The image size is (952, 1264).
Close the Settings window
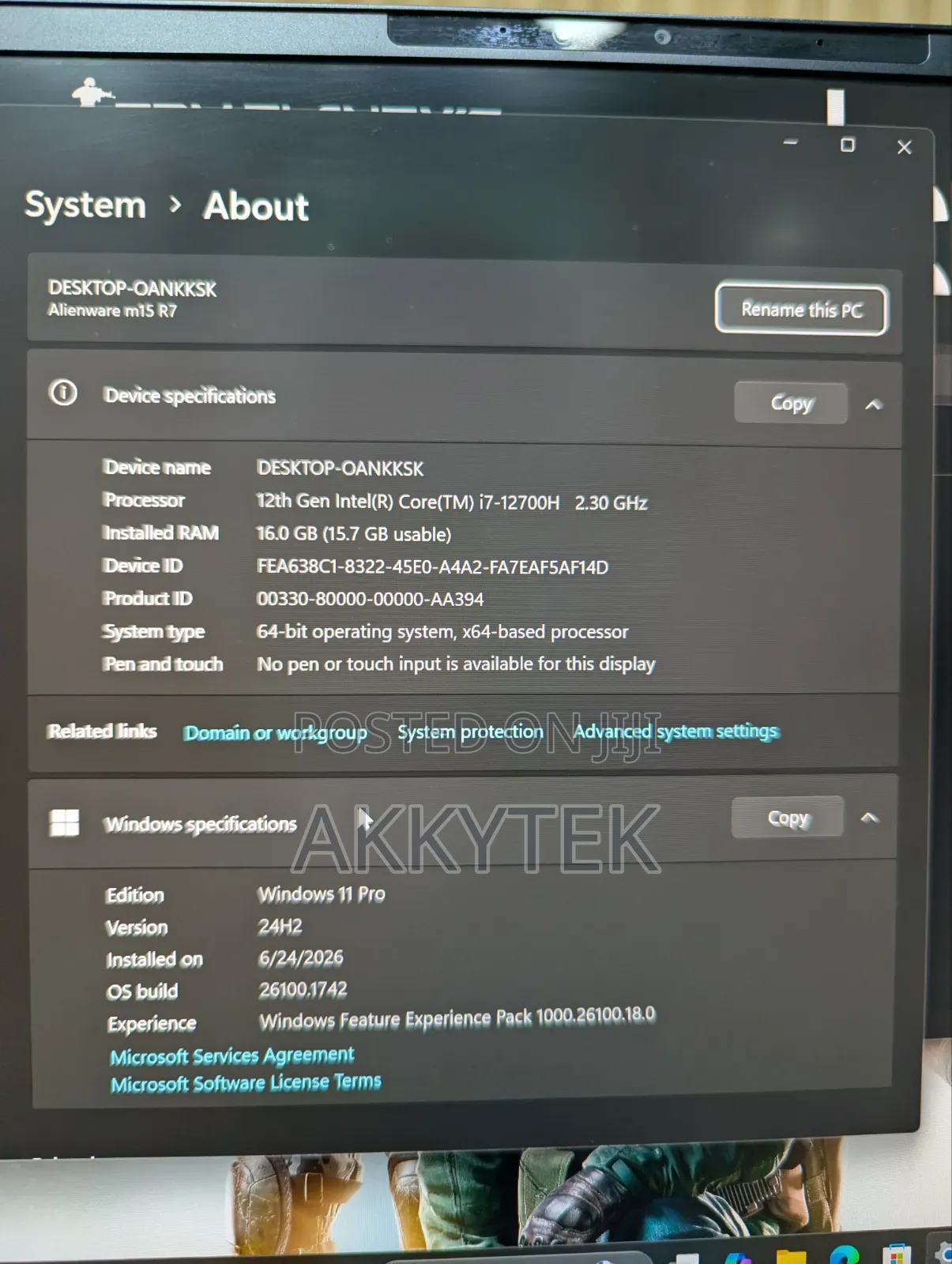905,147
